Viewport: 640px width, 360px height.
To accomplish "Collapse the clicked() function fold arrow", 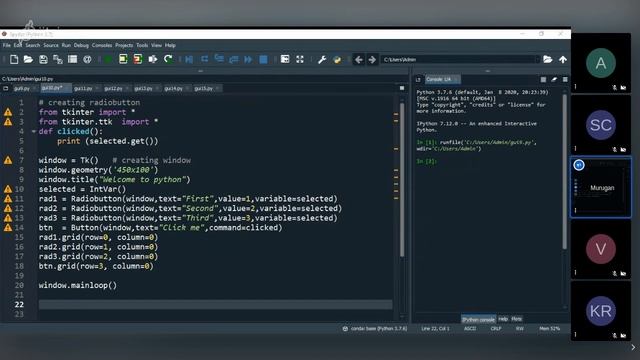I will [33, 131].
